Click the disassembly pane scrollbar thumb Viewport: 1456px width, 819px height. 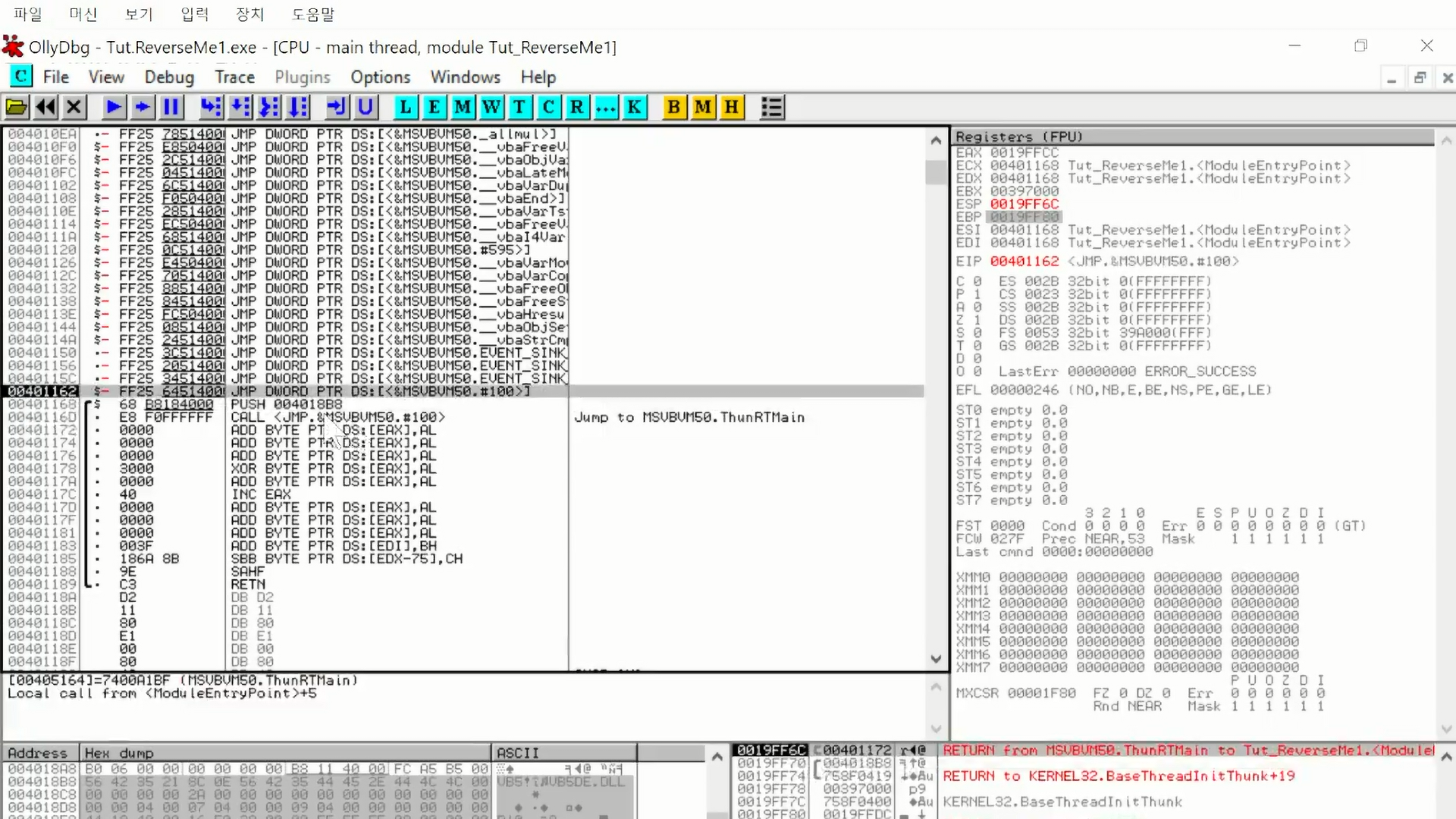pyautogui.click(x=936, y=172)
